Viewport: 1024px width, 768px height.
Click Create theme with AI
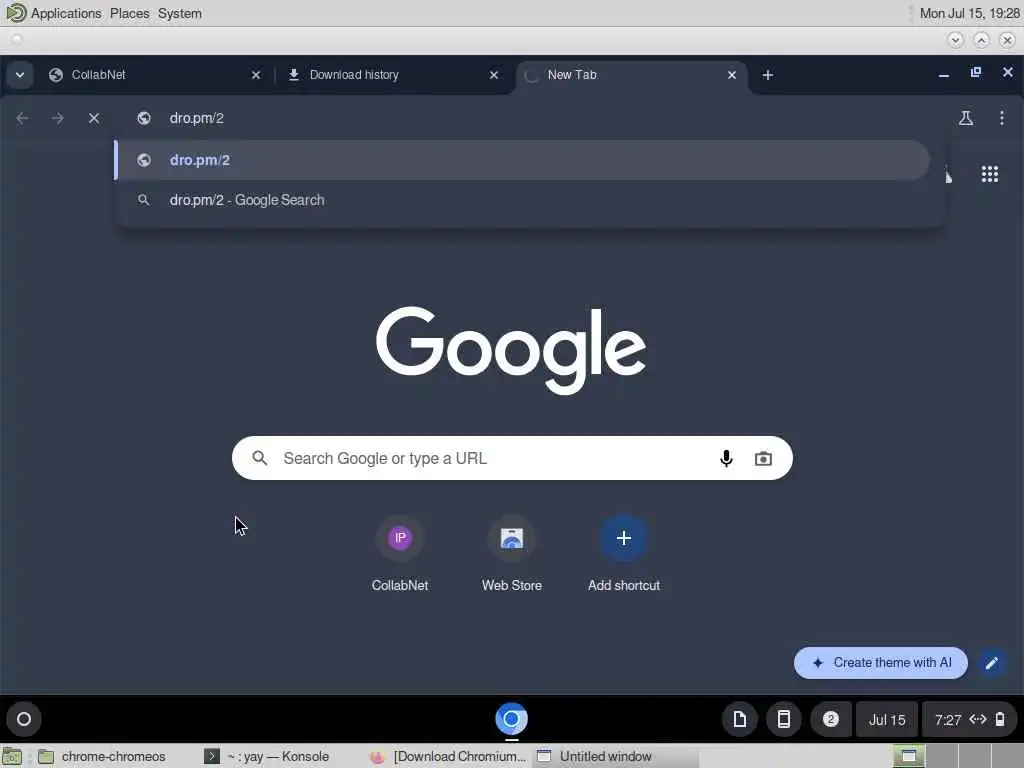point(880,663)
